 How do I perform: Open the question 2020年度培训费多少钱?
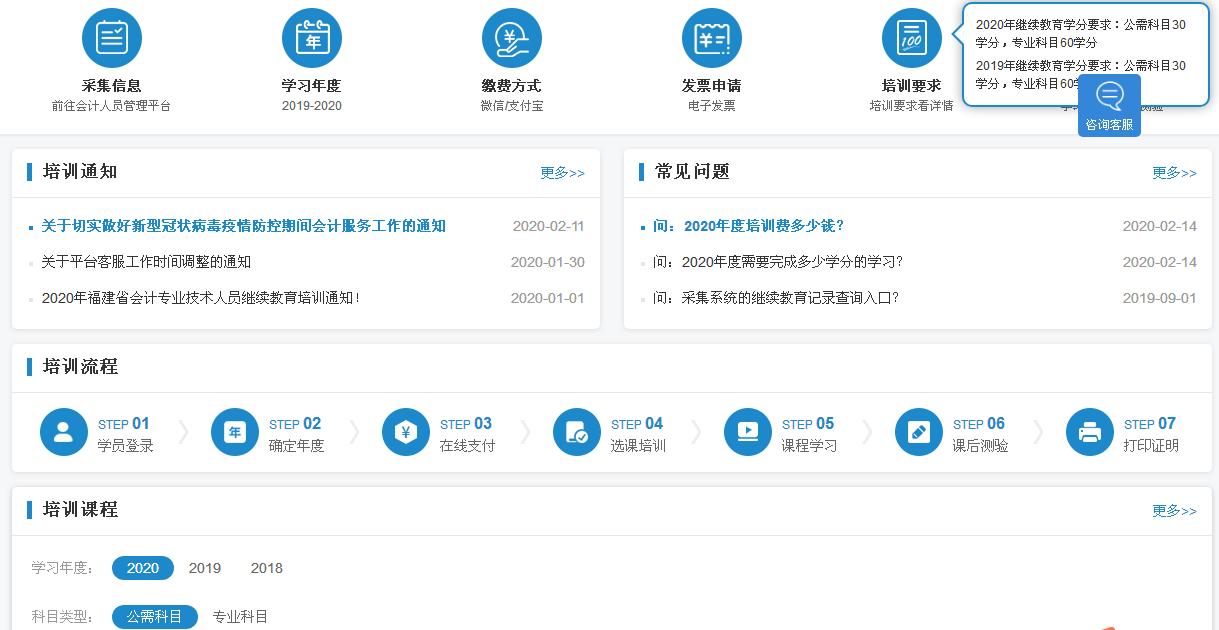[x=748, y=226]
